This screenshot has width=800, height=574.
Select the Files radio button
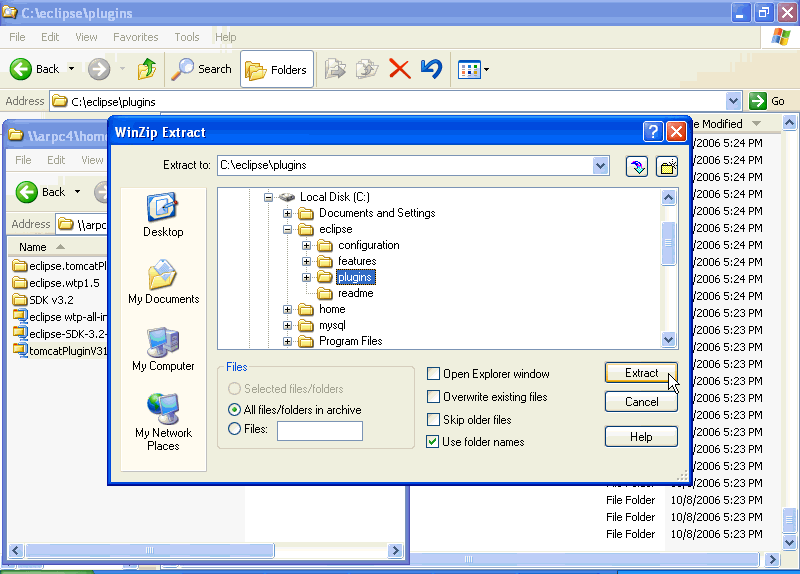(235, 430)
